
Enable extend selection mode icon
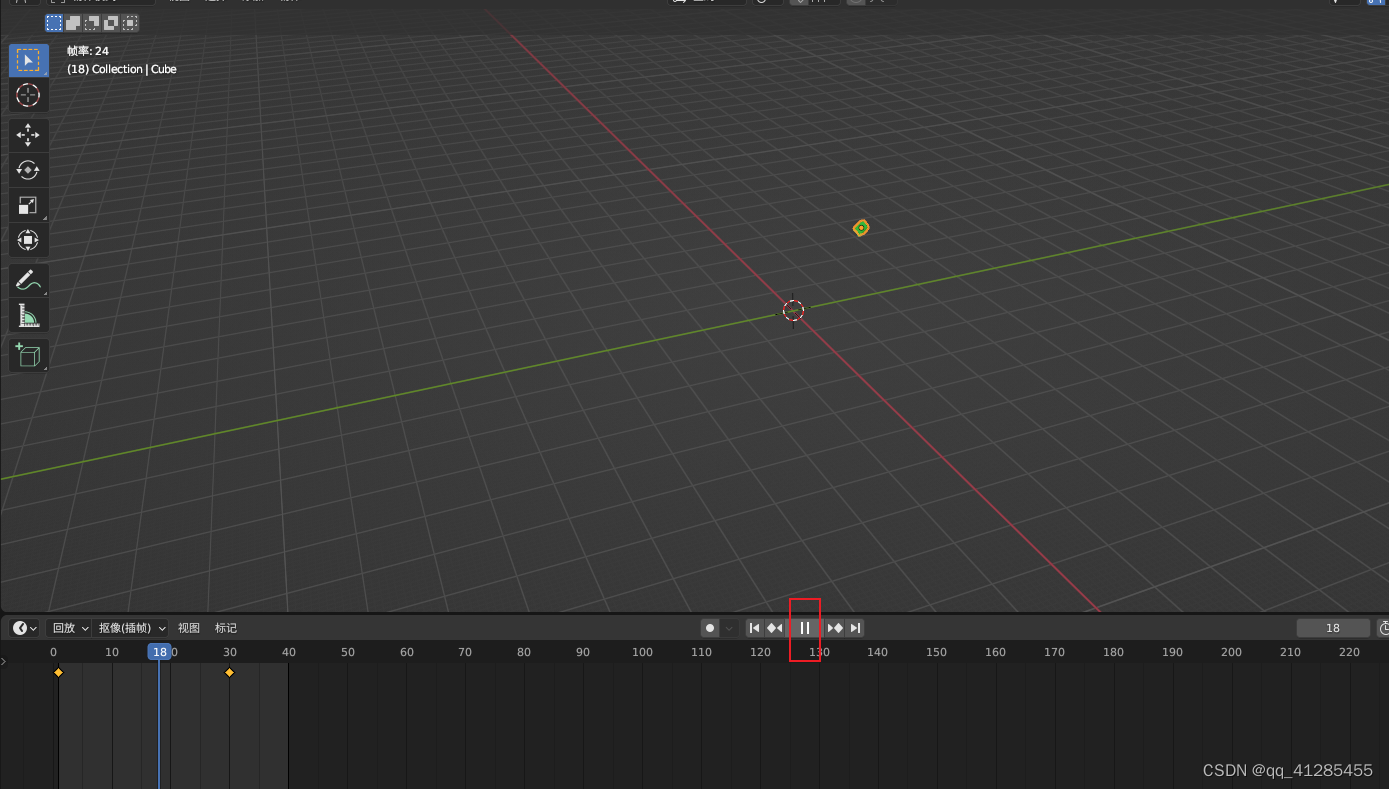[73, 23]
